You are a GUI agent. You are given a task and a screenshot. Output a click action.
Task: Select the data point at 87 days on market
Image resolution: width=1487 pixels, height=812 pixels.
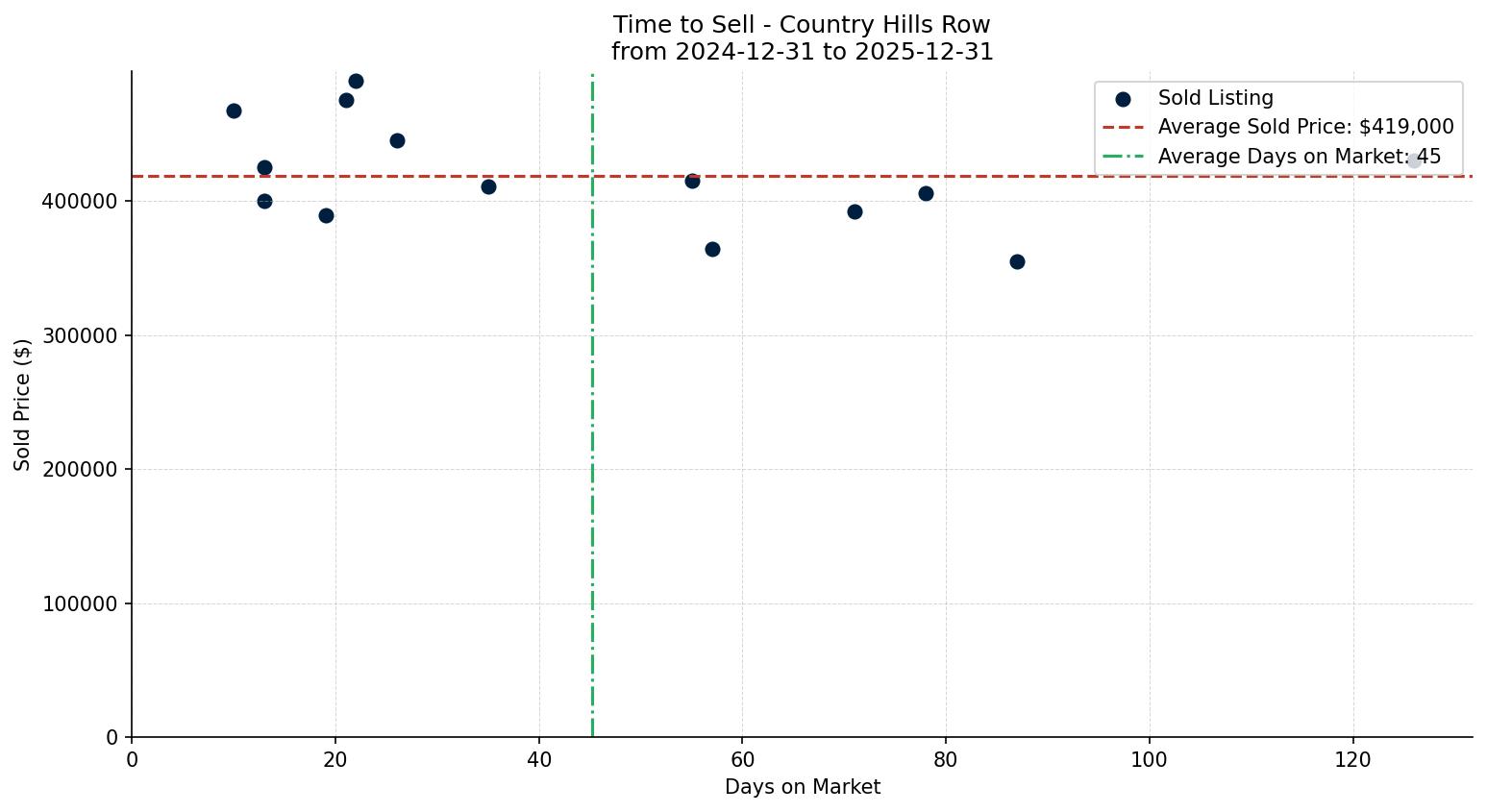coord(1017,262)
